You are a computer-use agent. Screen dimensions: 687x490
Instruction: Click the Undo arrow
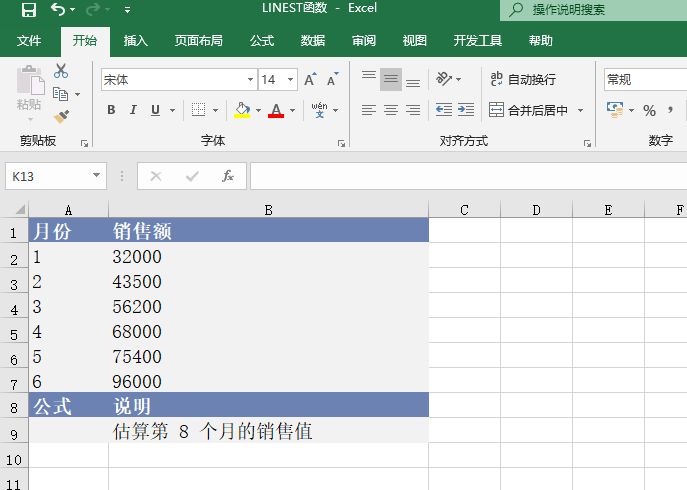point(58,10)
